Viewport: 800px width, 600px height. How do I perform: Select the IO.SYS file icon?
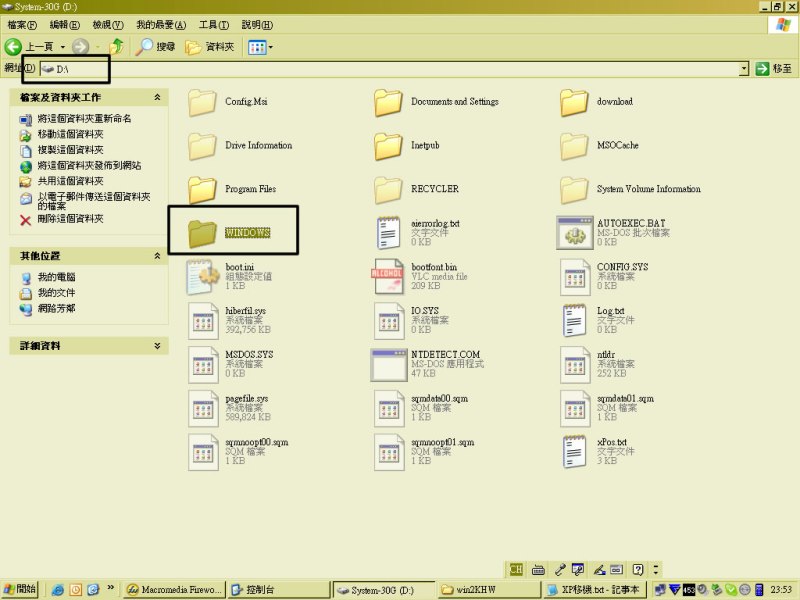pos(389,321)
